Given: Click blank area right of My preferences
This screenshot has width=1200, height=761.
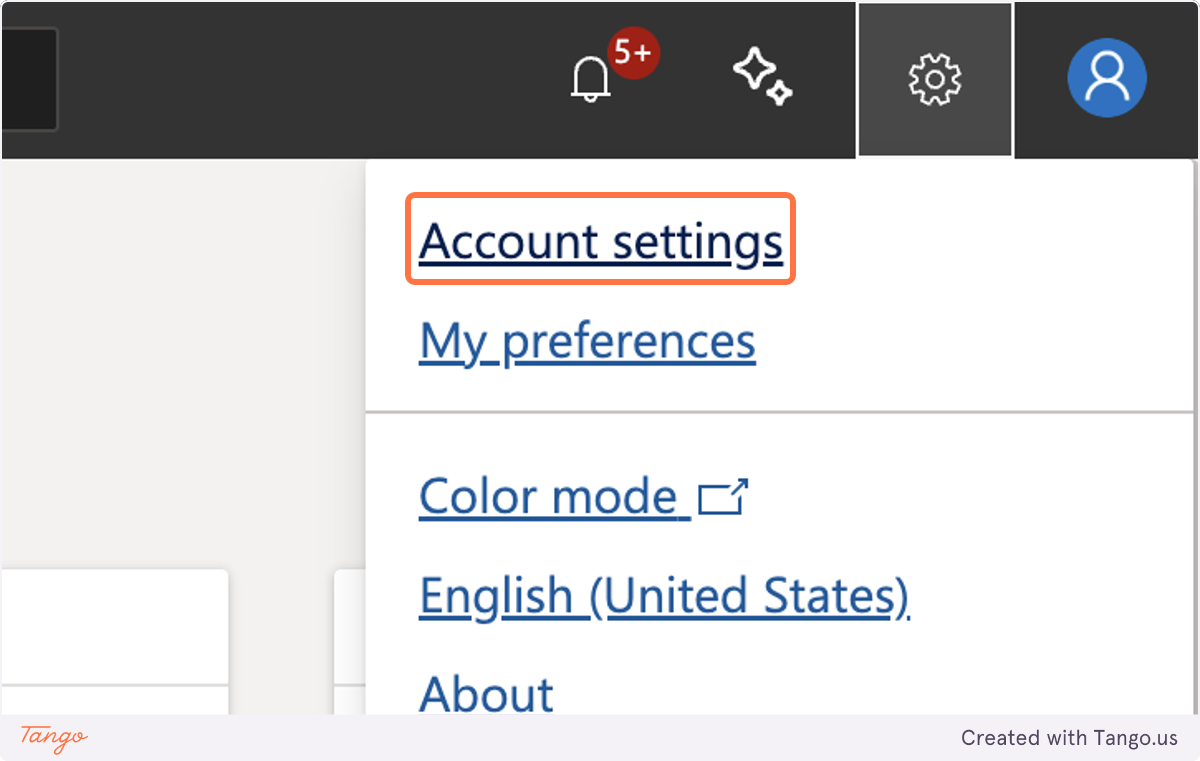Looking at the screenshot, I should tap(970, 340).
